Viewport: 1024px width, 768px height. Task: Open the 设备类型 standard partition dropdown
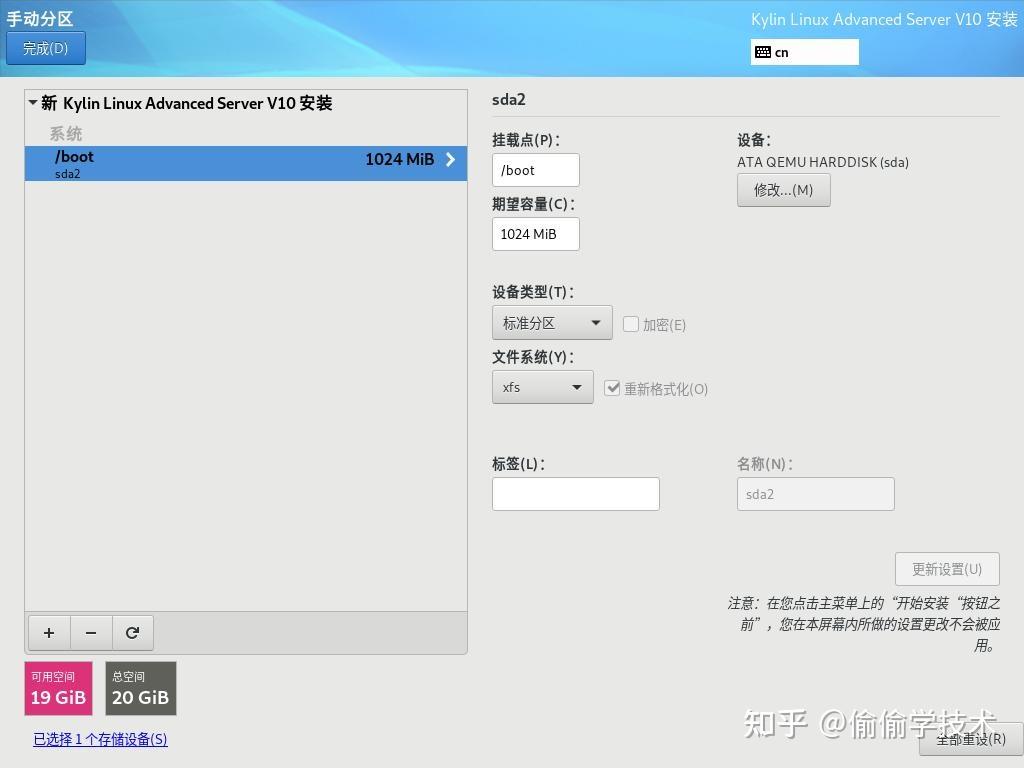coord(551,322)
